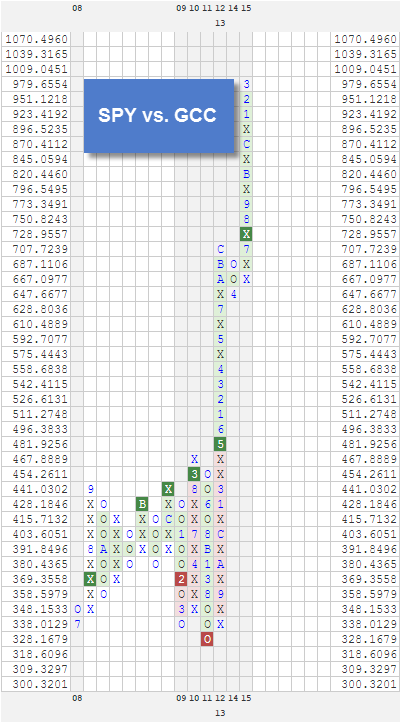Click the '3' in the 542.4115 row
Image resolution: width=401 pixels, height=723 pixels.
point(220,385)
